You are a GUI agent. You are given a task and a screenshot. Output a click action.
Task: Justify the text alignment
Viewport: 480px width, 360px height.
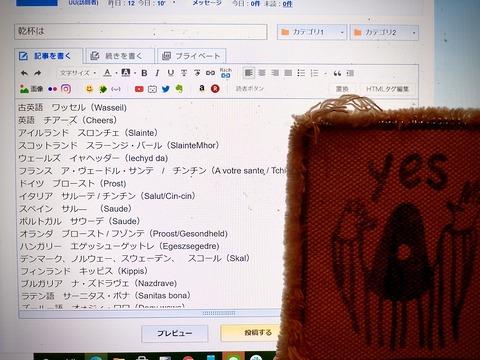[x=288, y=73]
